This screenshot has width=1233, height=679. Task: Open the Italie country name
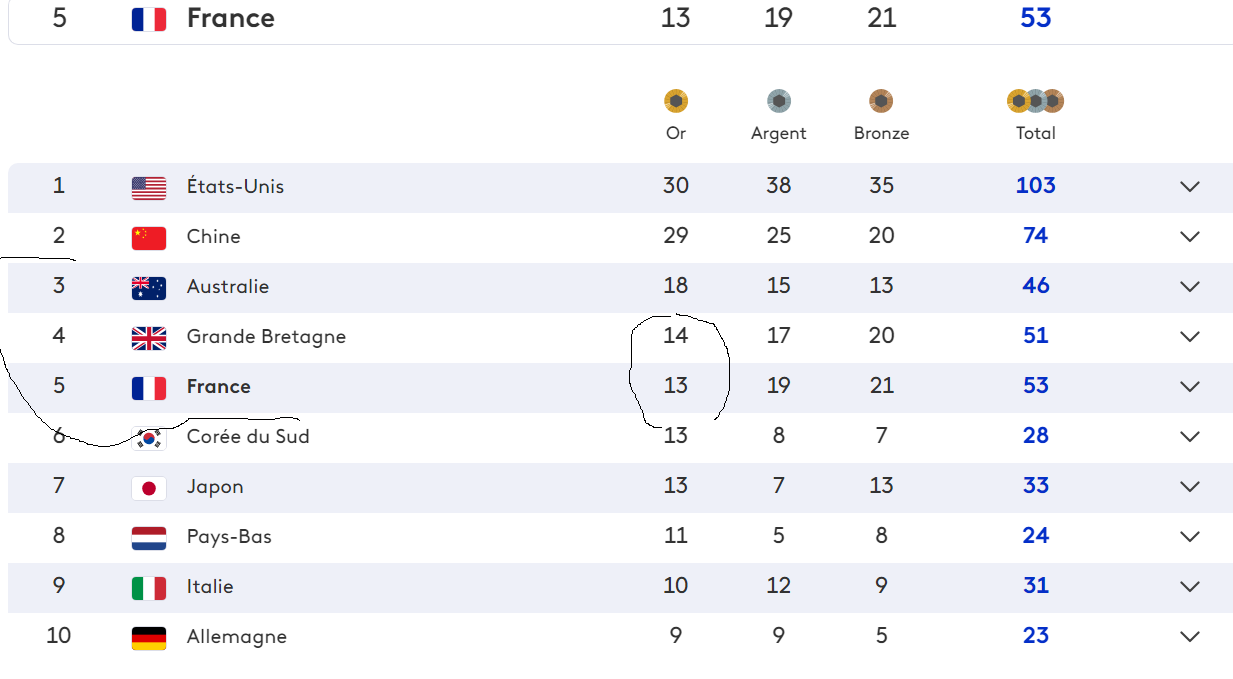(210, 586)
